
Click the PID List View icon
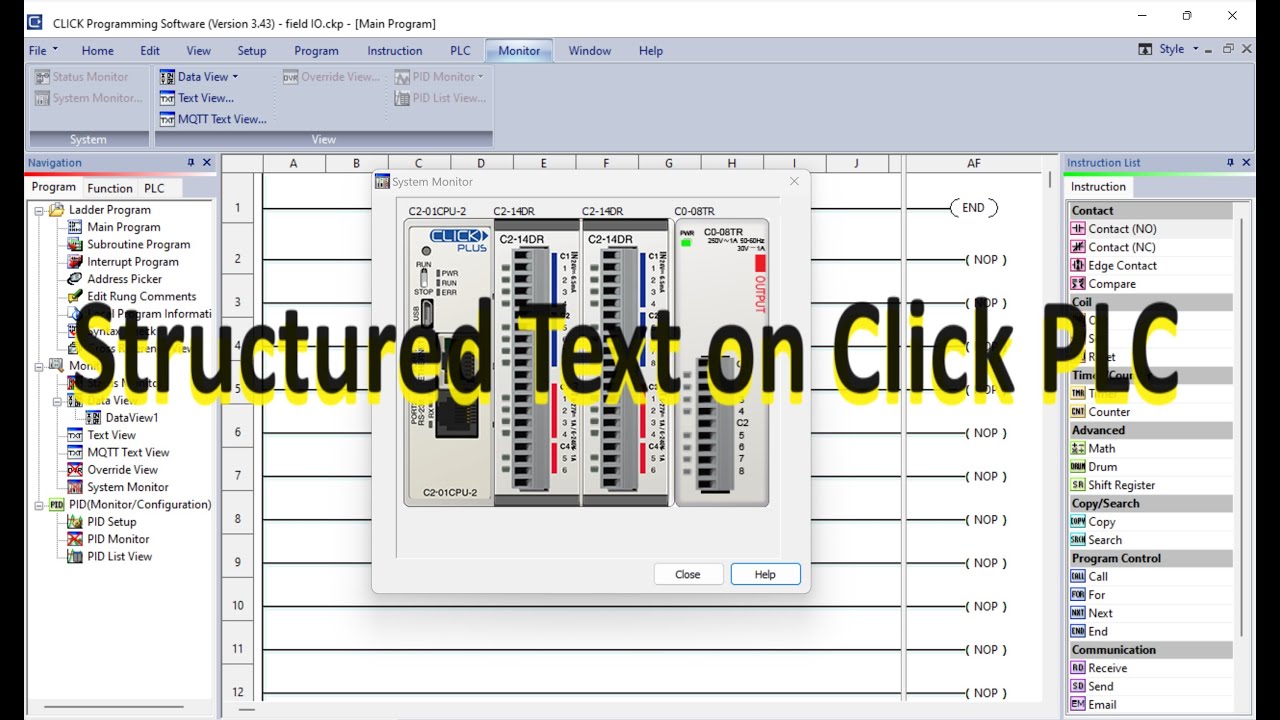[x=75, y=556]
